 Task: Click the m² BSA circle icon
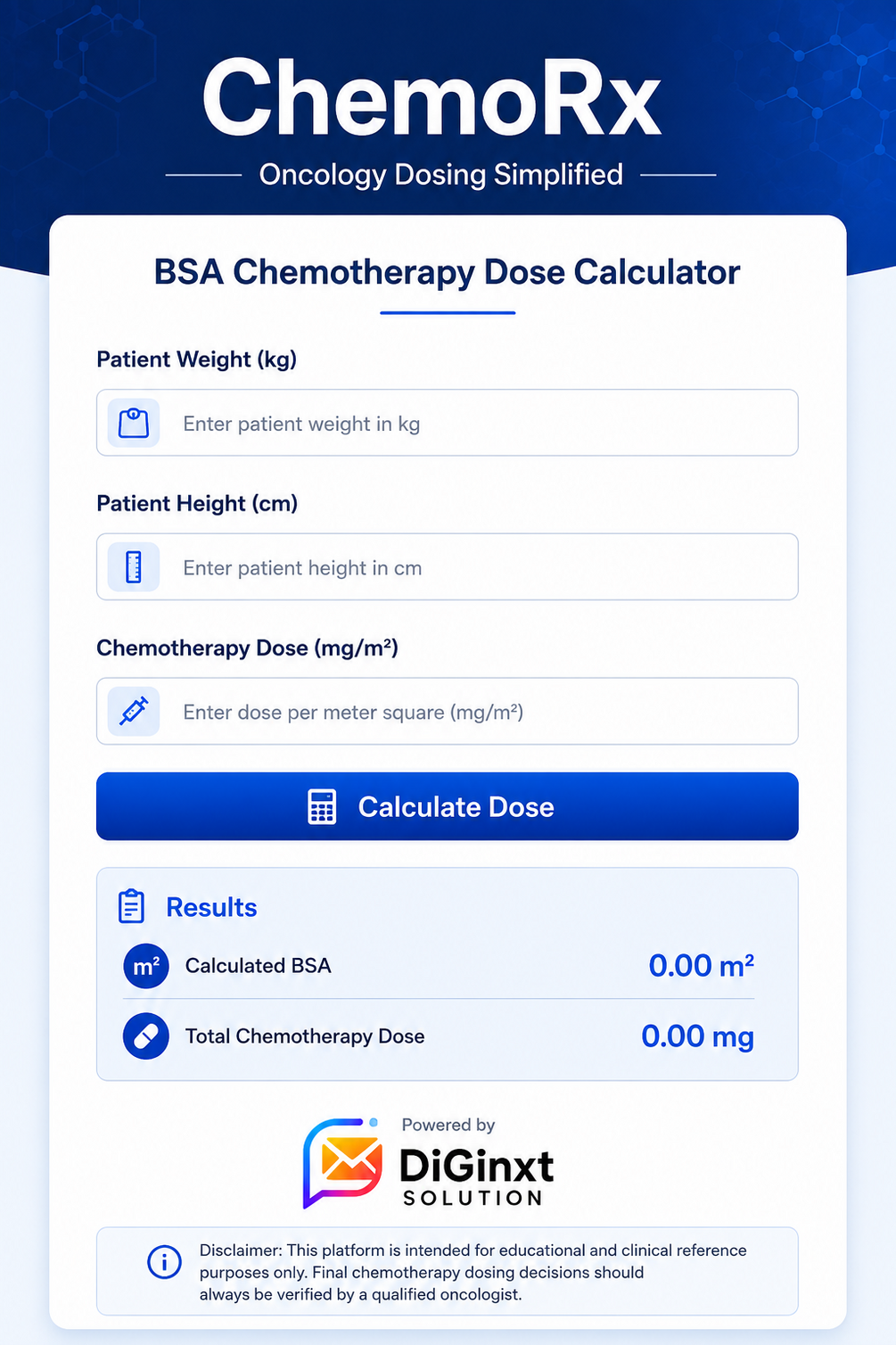click(146, 966)
